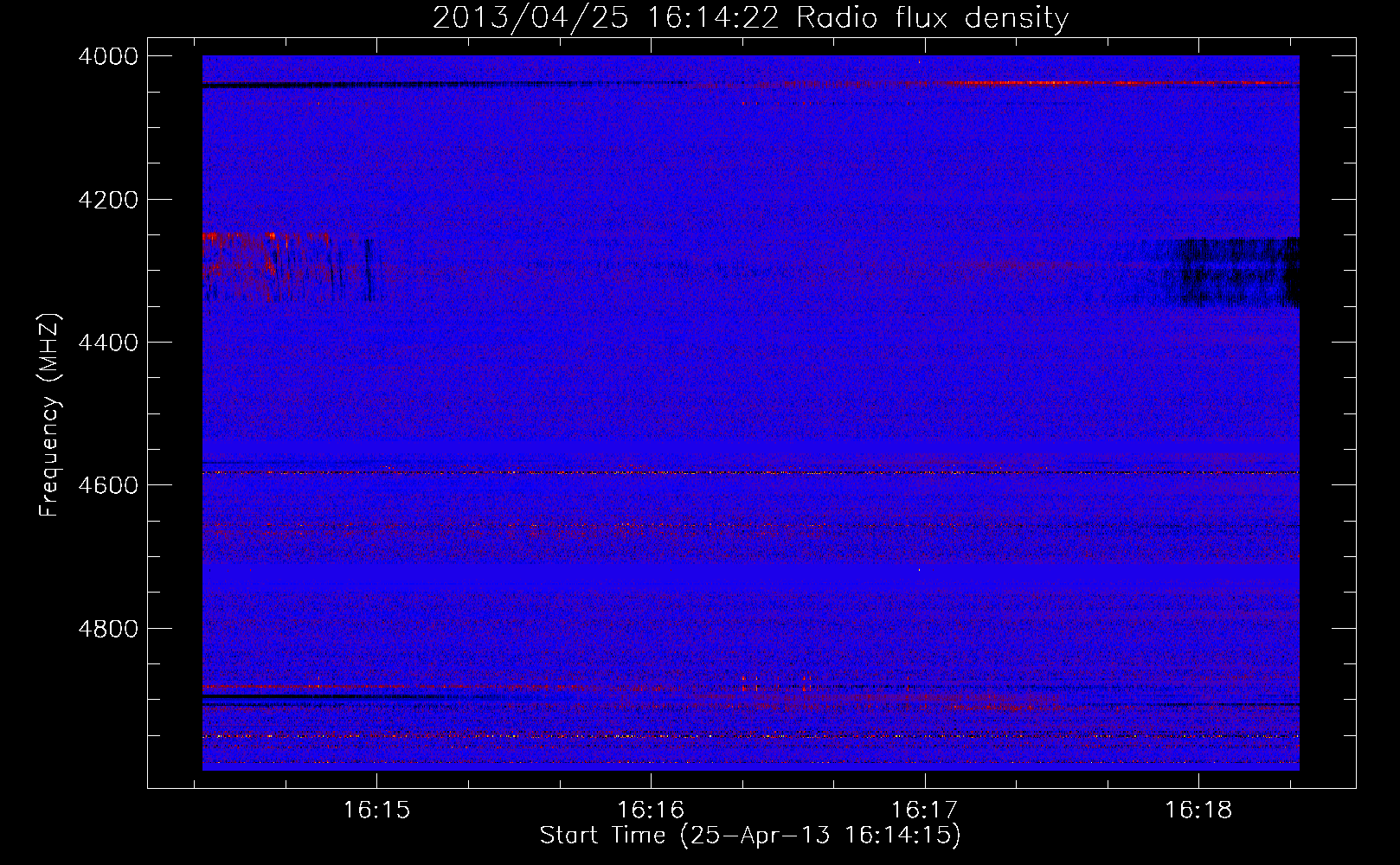Screen dimensions: 1400x865
Task: Click the 4000 frequency axis label
Action: pos(108,56)
